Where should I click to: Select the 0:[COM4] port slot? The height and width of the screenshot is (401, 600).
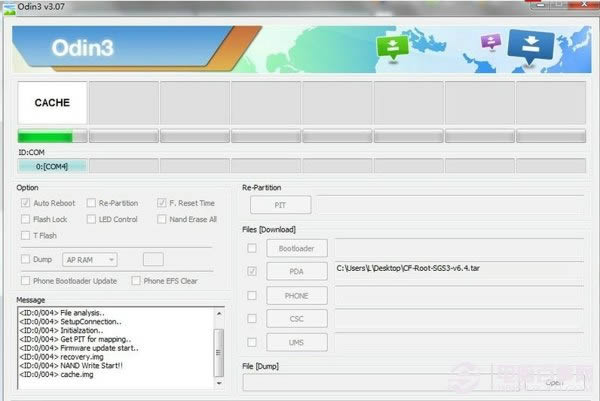52,166
